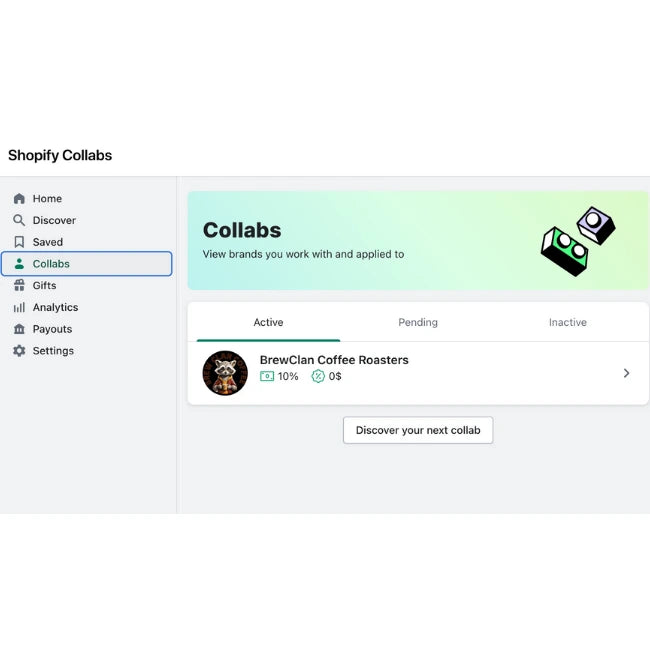Click the Settings gear icon

pyautogui.click(x=19, y=351)
